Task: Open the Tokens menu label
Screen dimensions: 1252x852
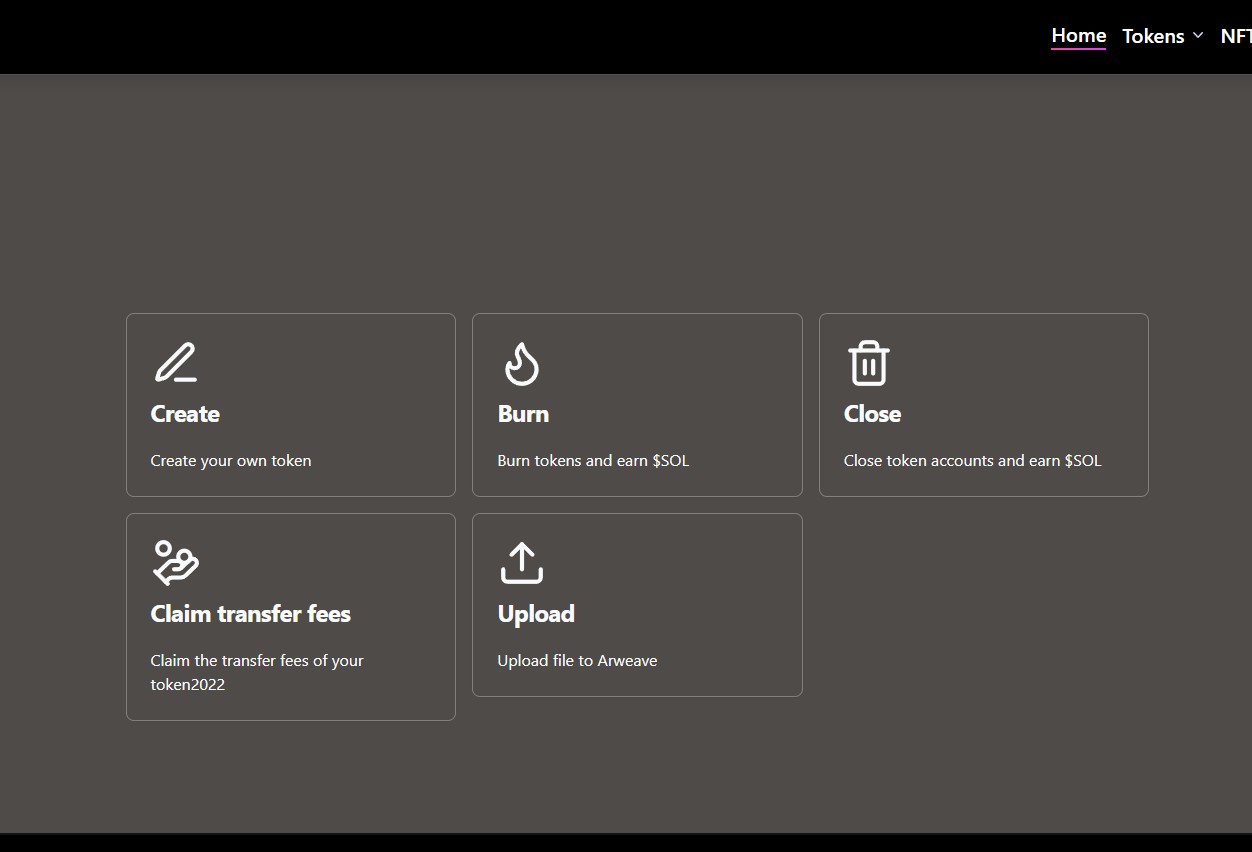Action: click(x=1153, y=36)
